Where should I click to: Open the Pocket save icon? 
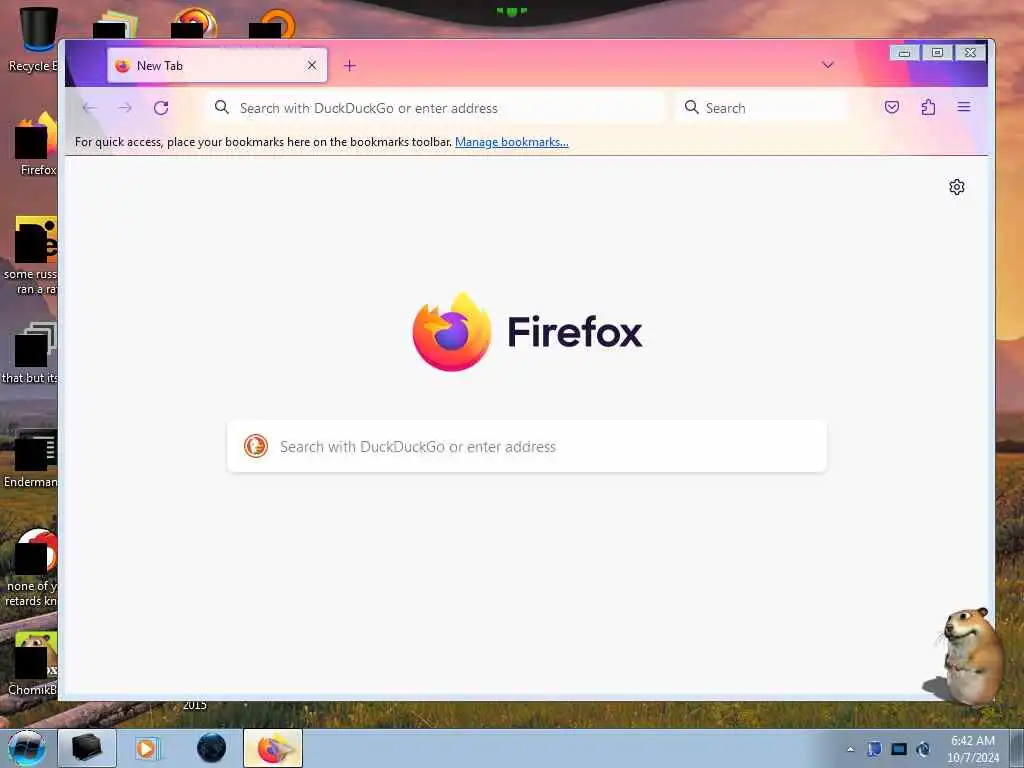(x=892, y=107)
